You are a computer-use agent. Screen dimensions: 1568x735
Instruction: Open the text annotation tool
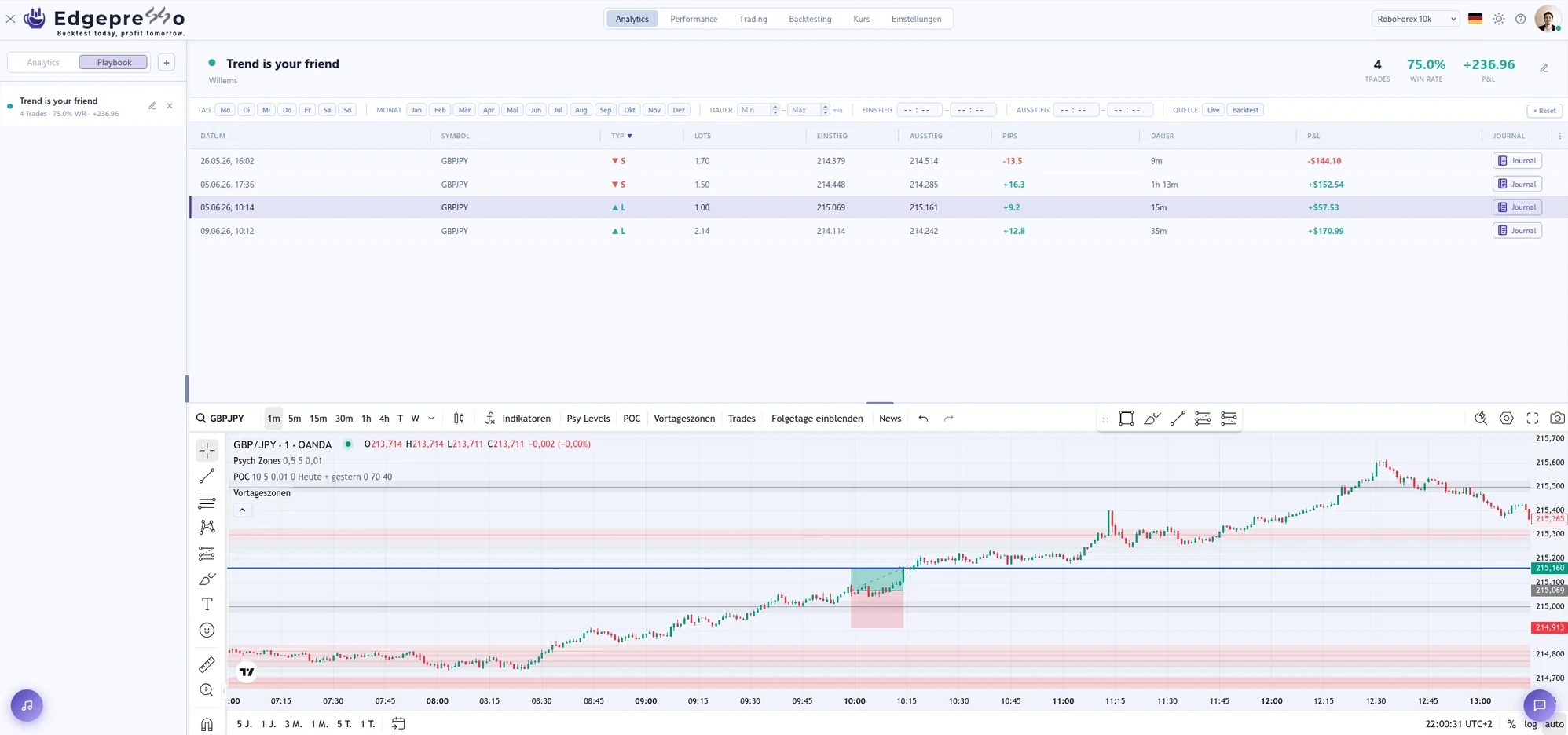207,605
